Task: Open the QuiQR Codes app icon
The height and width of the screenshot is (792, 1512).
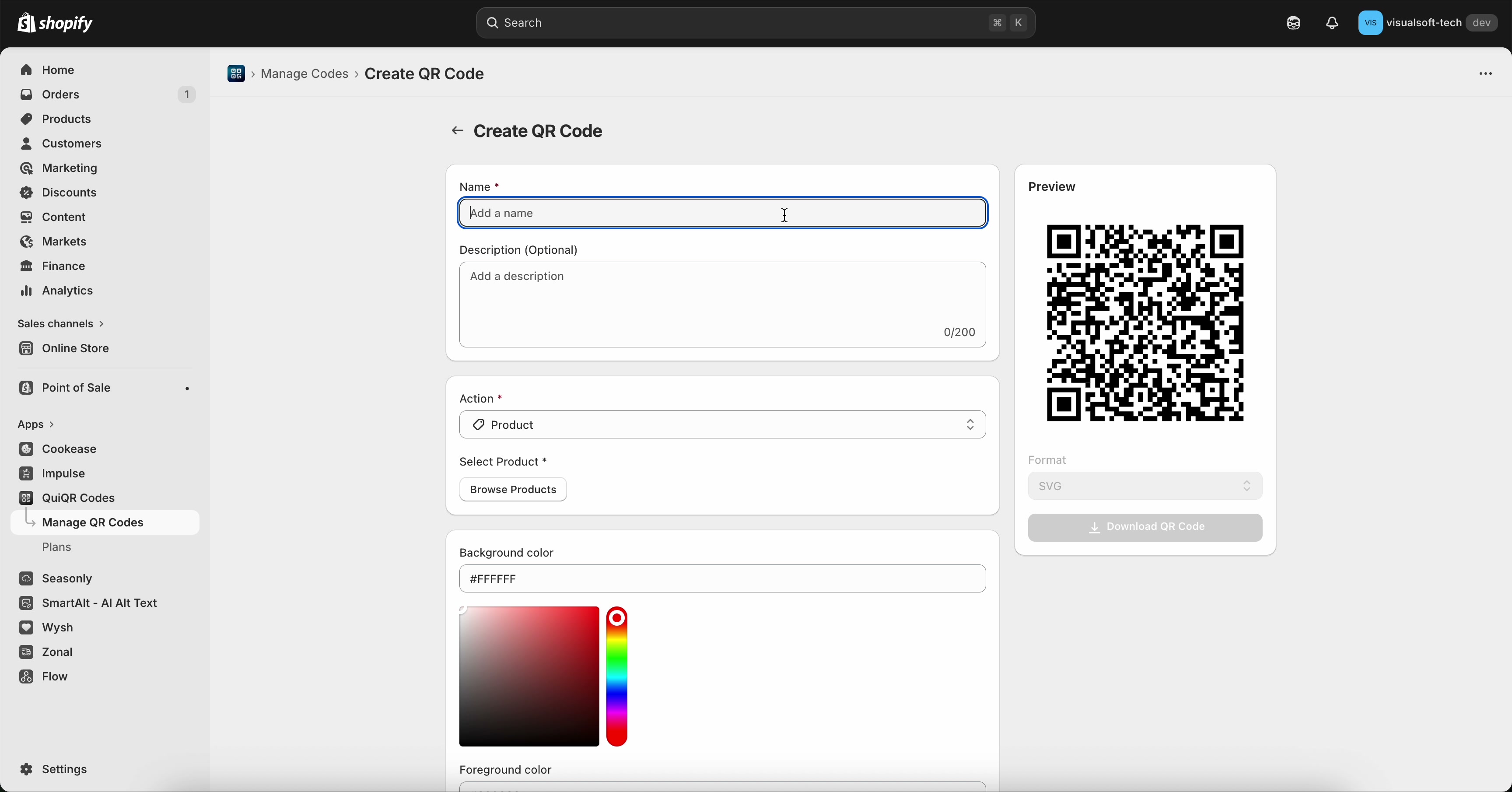Action: click(x=27, y=498)
